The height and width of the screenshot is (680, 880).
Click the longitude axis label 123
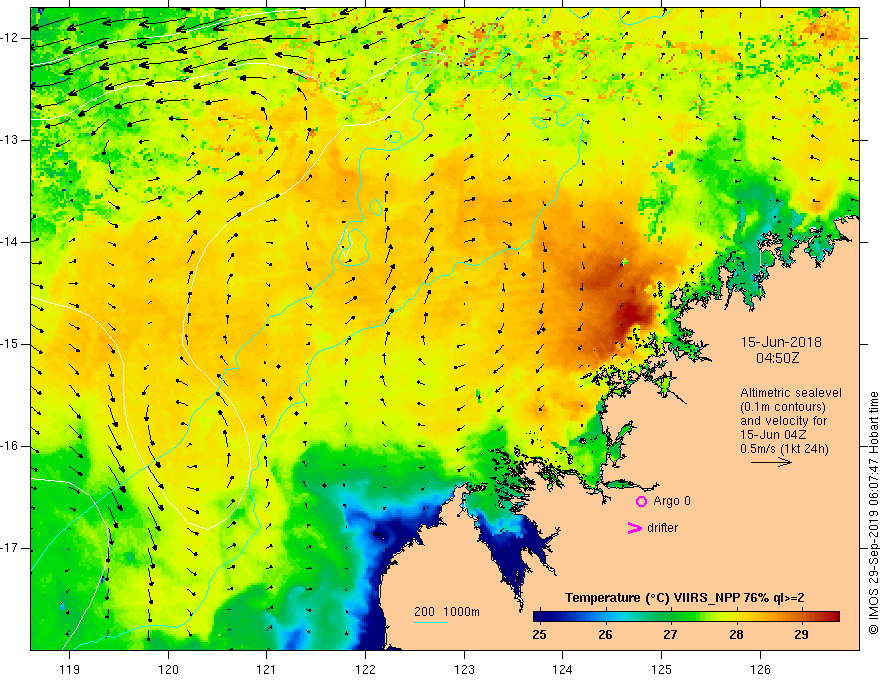point(464,669)
